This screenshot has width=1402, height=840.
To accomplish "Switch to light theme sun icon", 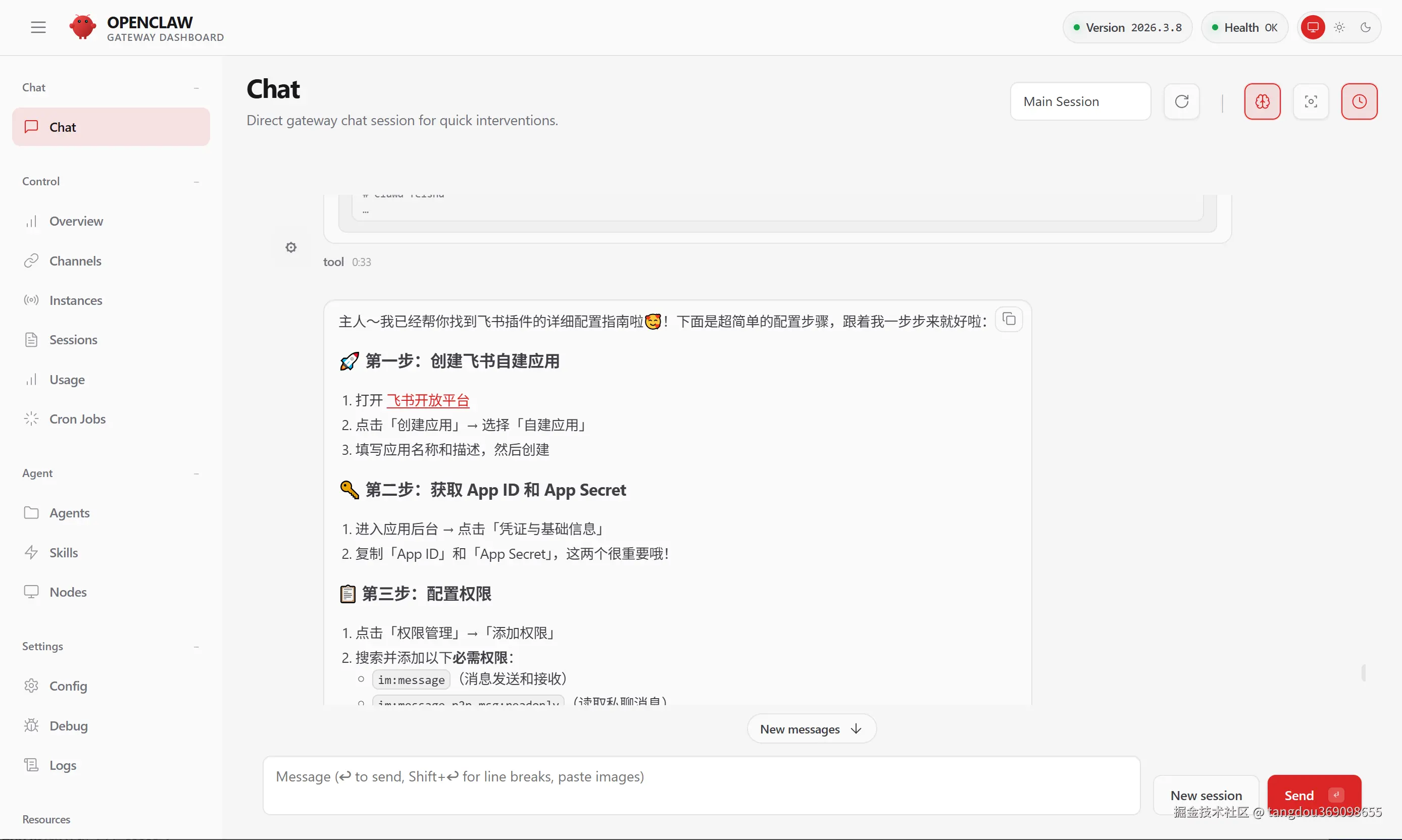I will (1339, 27).
